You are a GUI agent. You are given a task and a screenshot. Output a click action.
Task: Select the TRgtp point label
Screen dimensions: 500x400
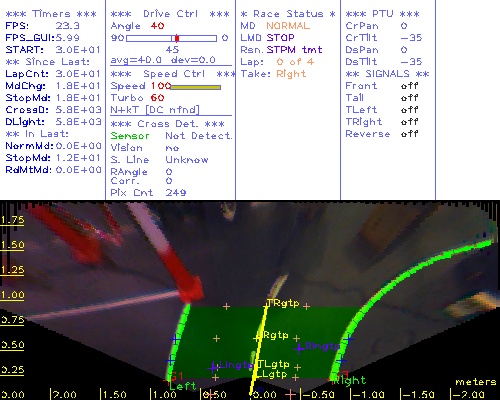pos(283,303)
